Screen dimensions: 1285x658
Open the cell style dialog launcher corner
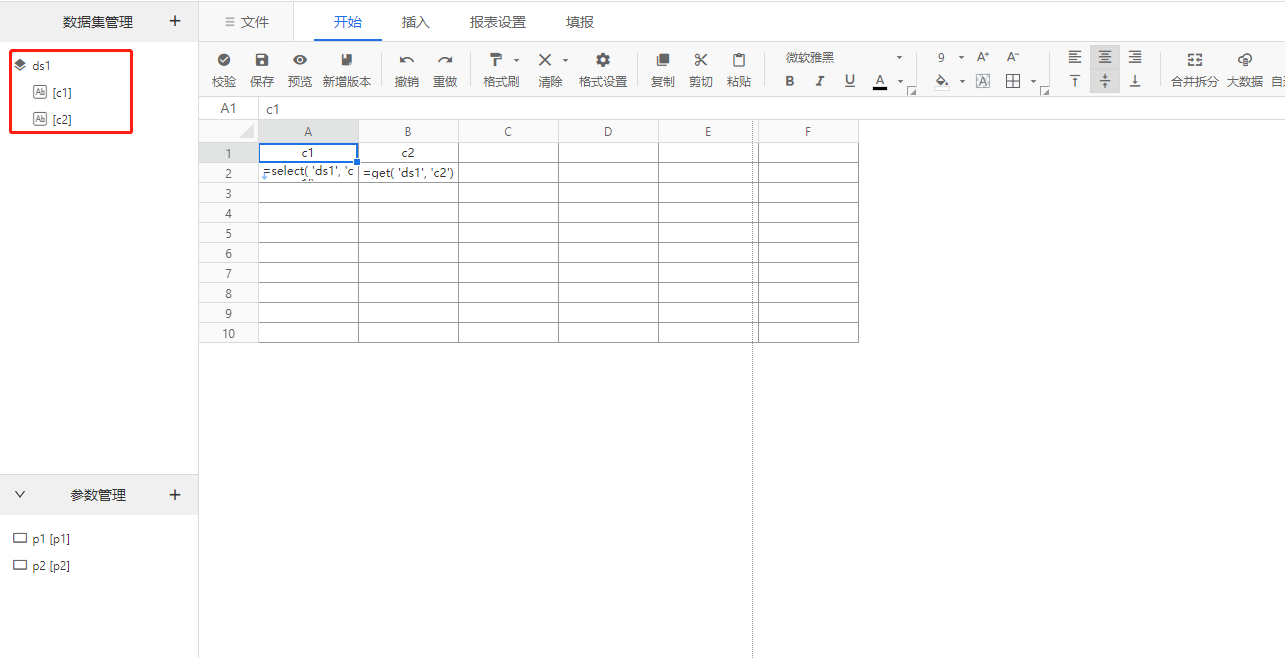coord(1044,91)
